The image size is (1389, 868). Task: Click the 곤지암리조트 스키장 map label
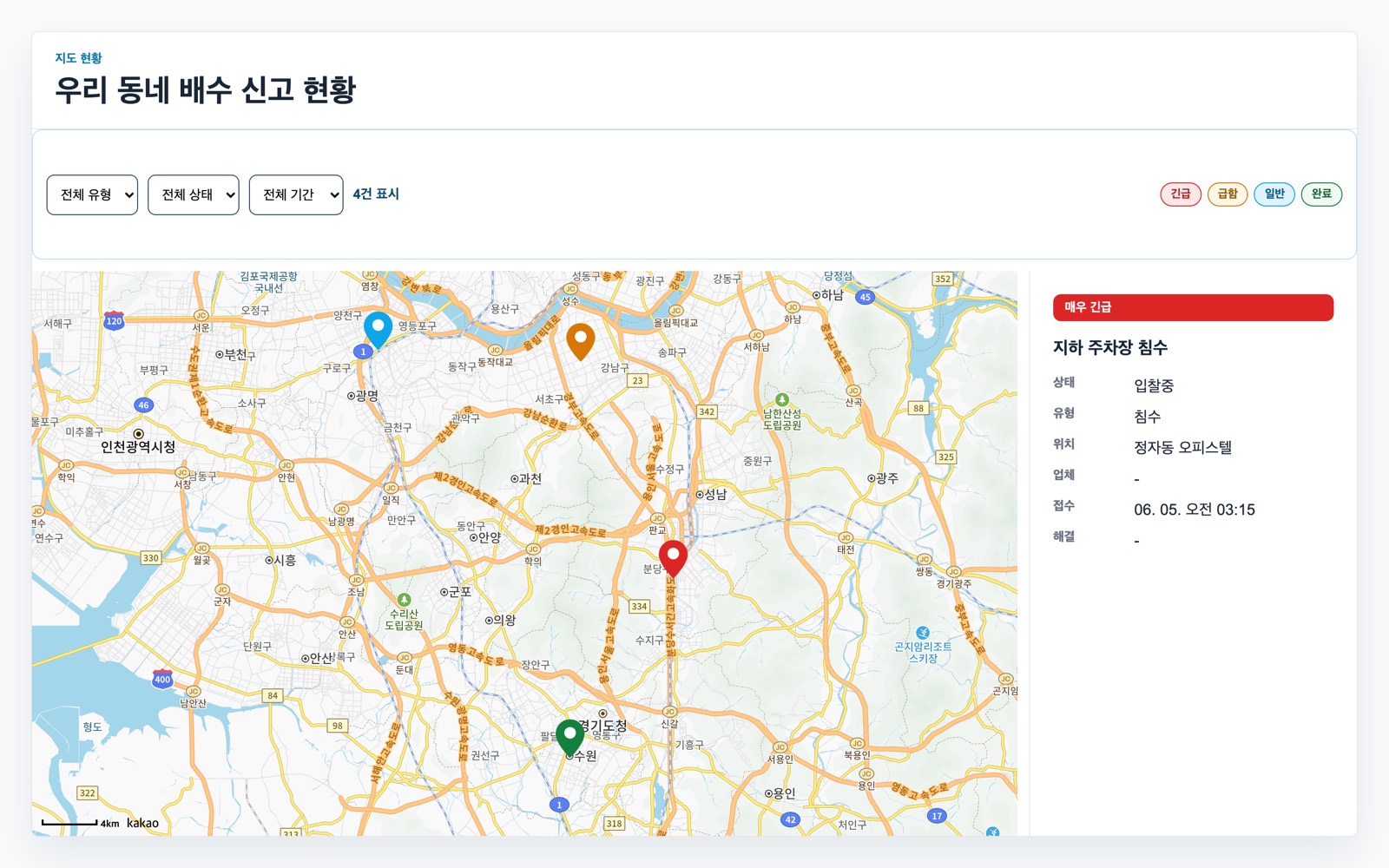click(923, 652)
